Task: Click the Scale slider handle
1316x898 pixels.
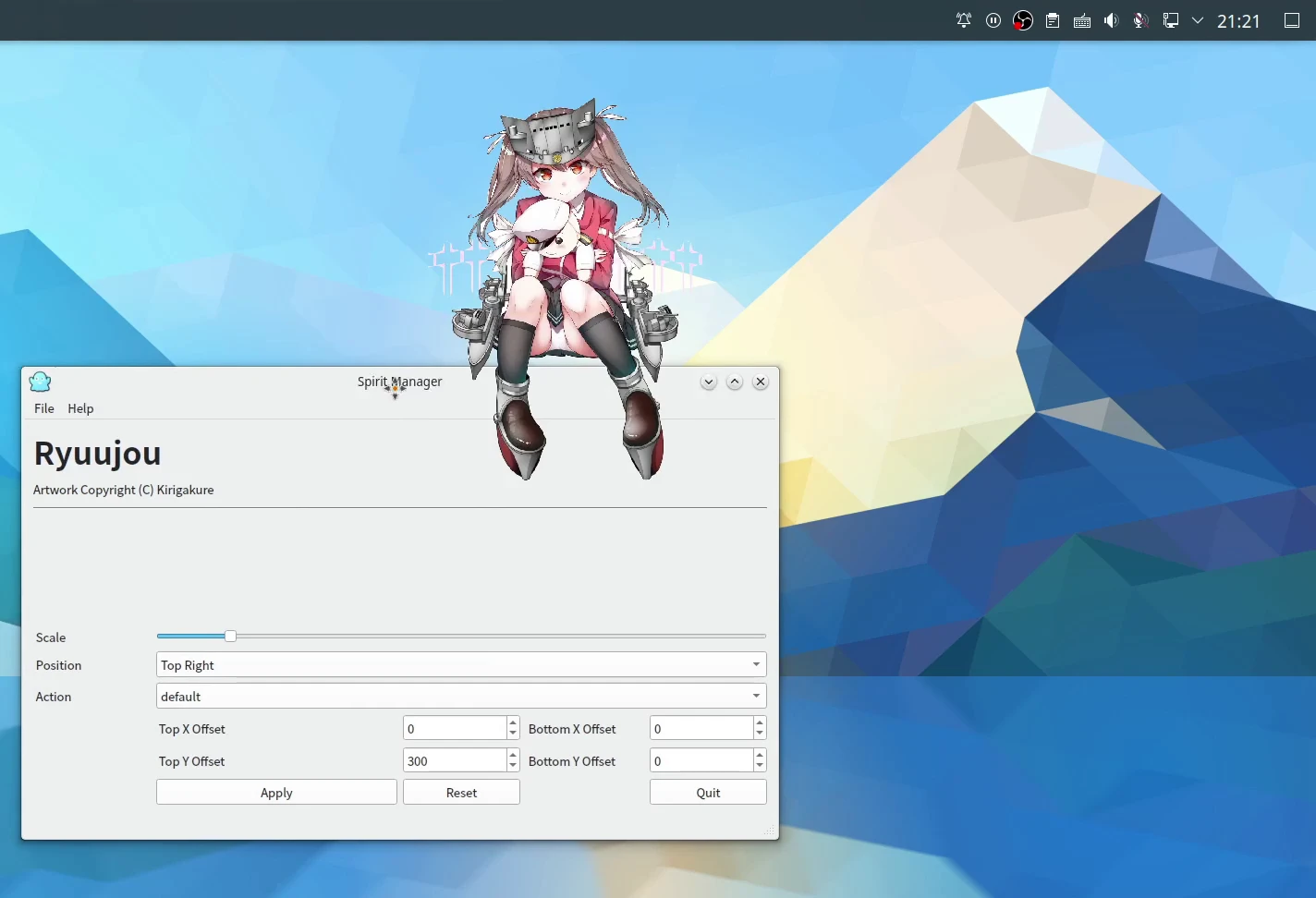Action: [230, 636]
